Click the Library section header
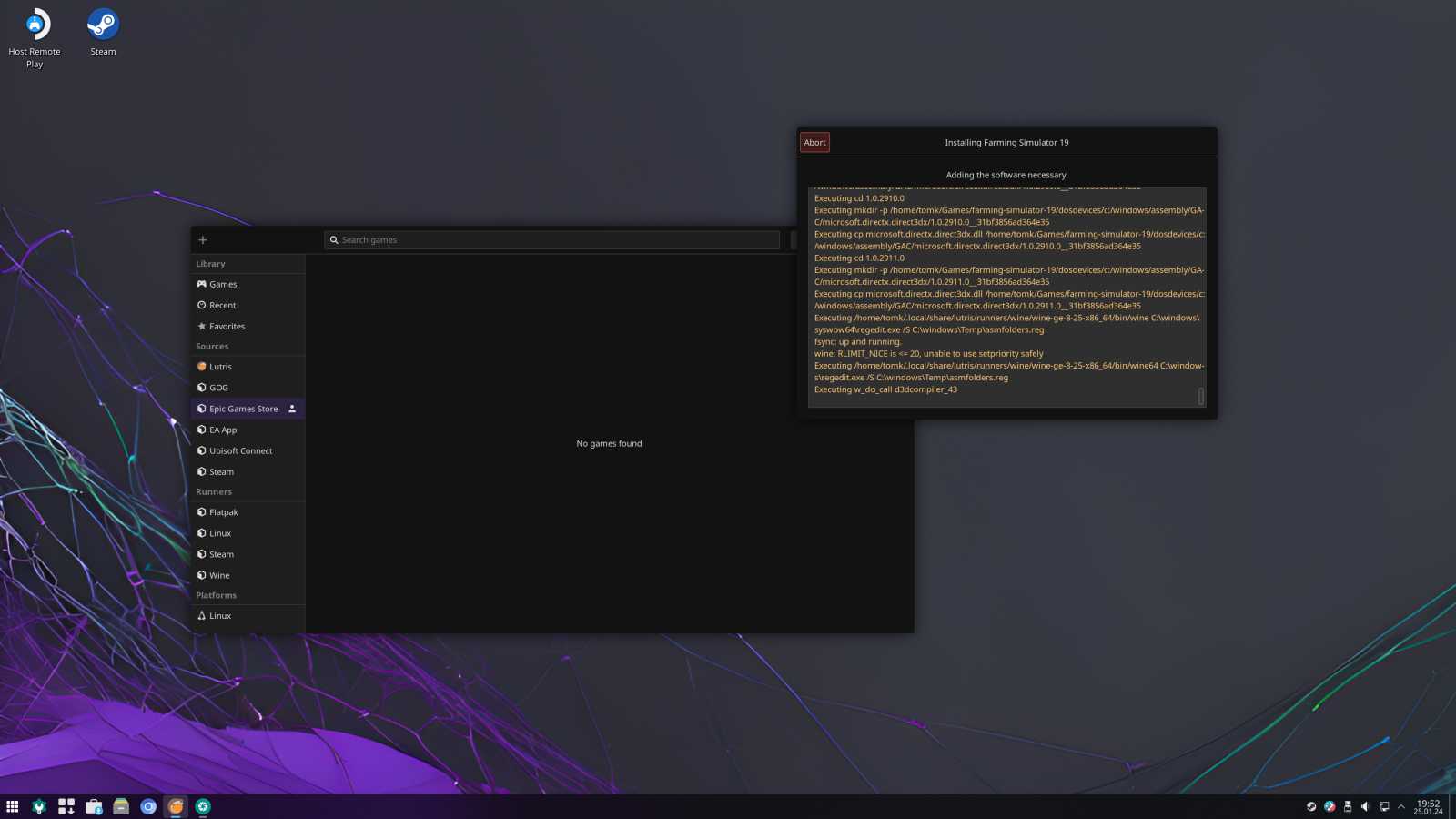This screenshot has width=1456, height=819. (210, 264)
